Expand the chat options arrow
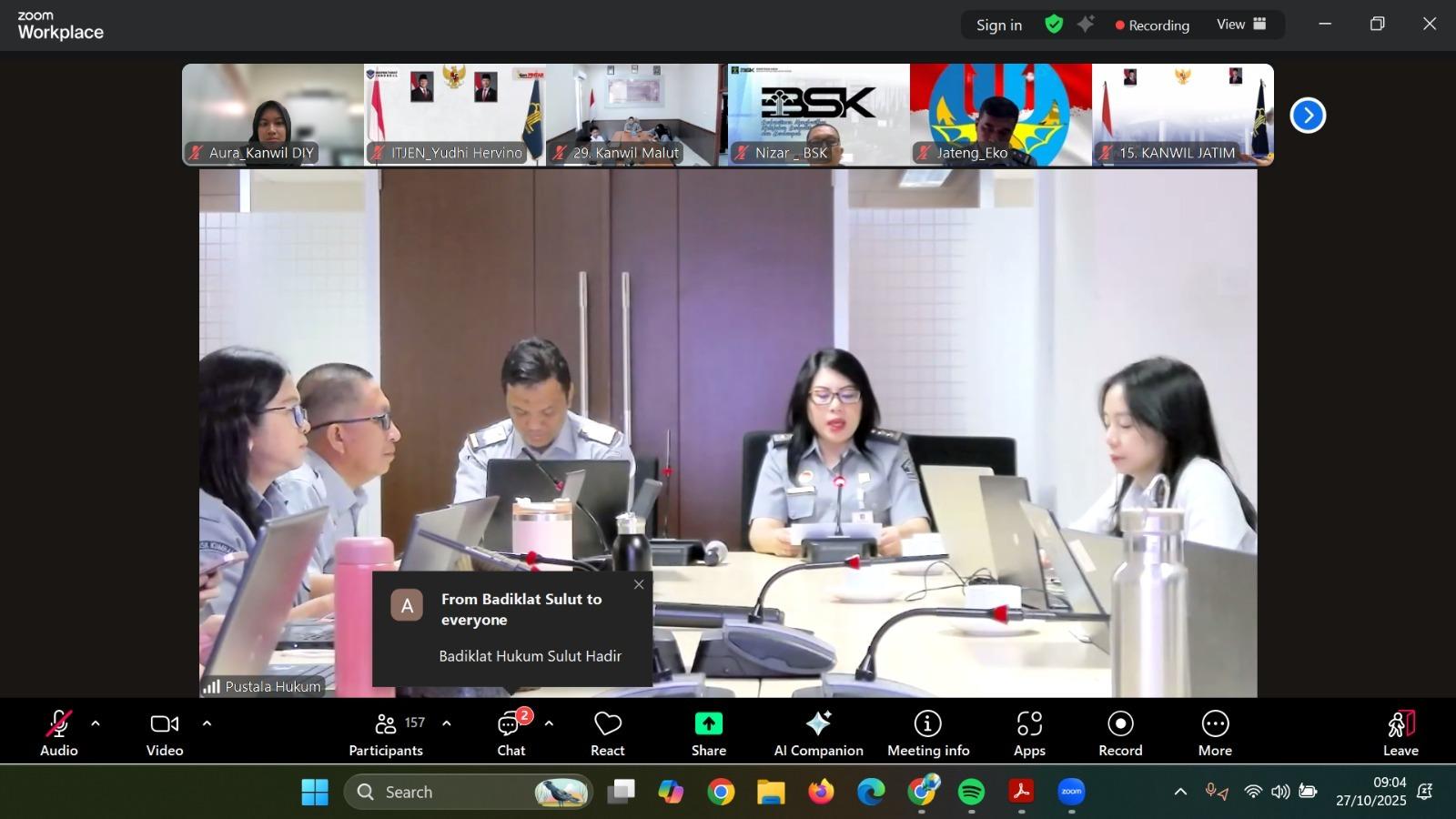Viewport: 1456px width, 819px height. [549, 724]
